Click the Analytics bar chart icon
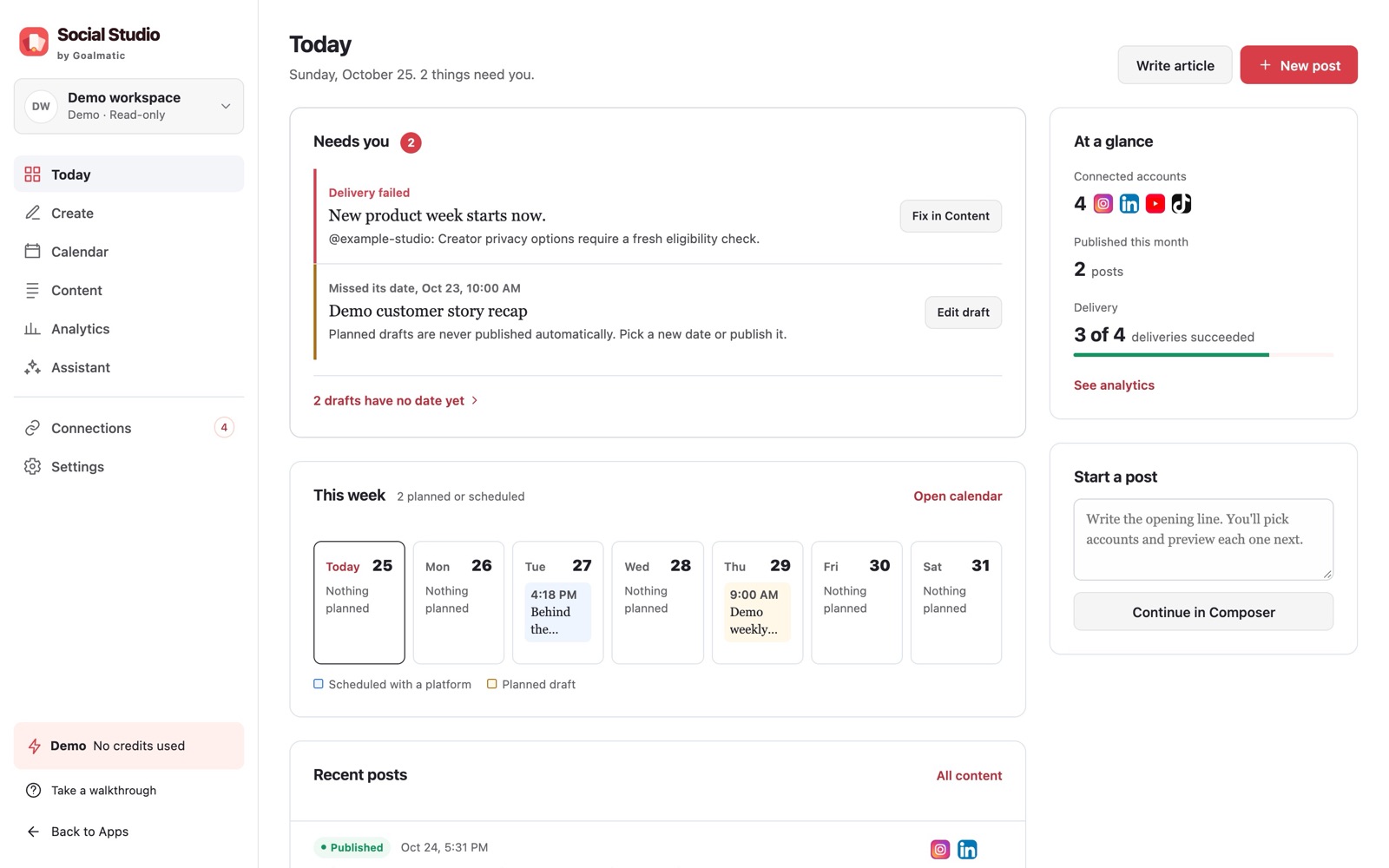1389x868 pixels. coord(32,329)
